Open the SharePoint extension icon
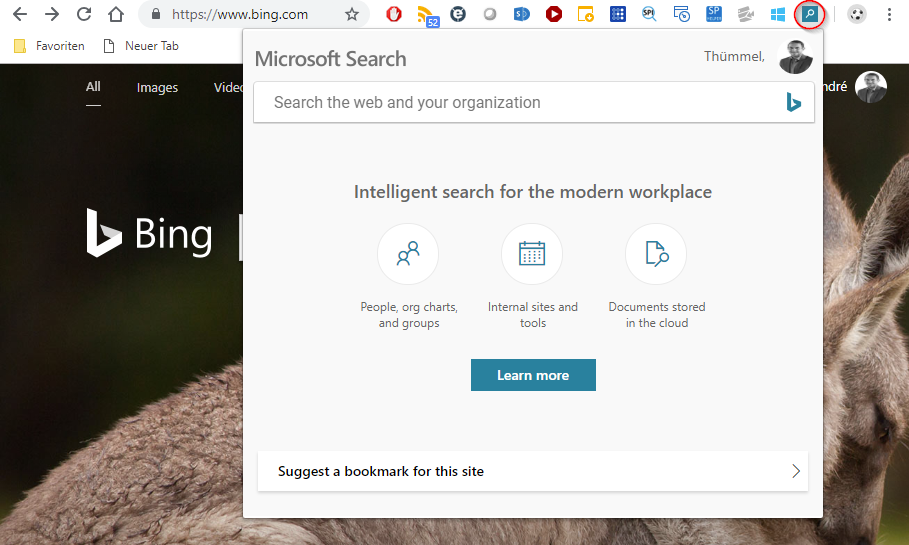This screenshot has width=909, height=545. [x=522, y=14]
